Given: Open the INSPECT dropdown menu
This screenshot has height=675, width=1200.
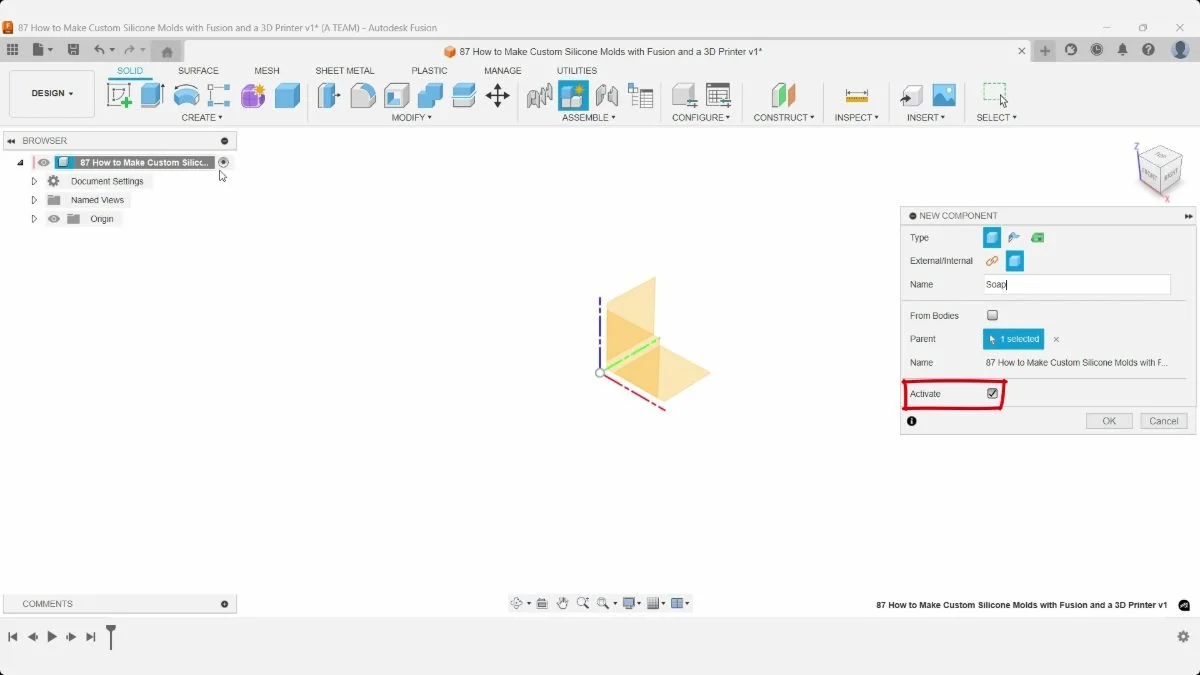Looking at the screenshot, I should 857,118.
